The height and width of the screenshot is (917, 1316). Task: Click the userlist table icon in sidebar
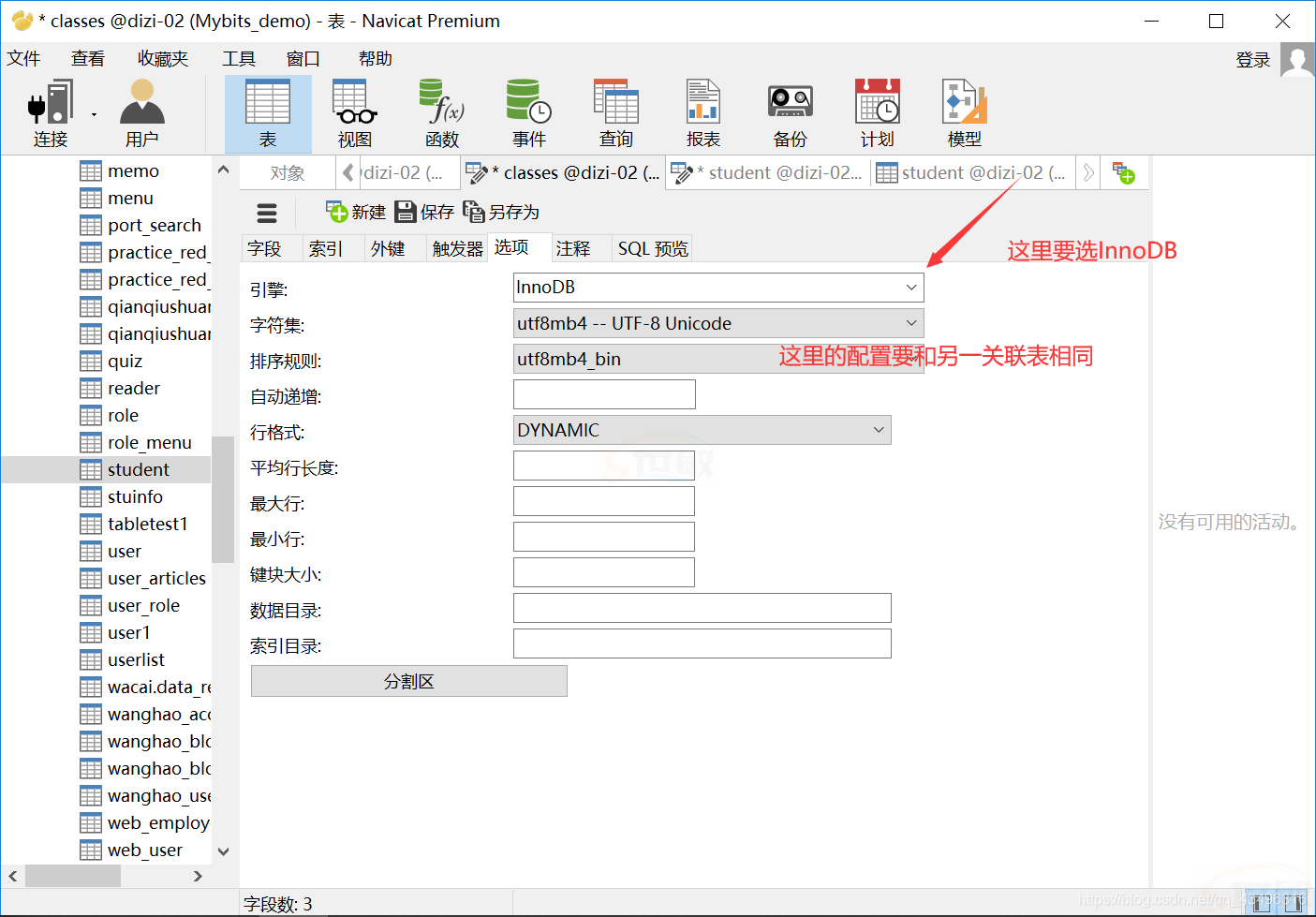click(91, 659)
